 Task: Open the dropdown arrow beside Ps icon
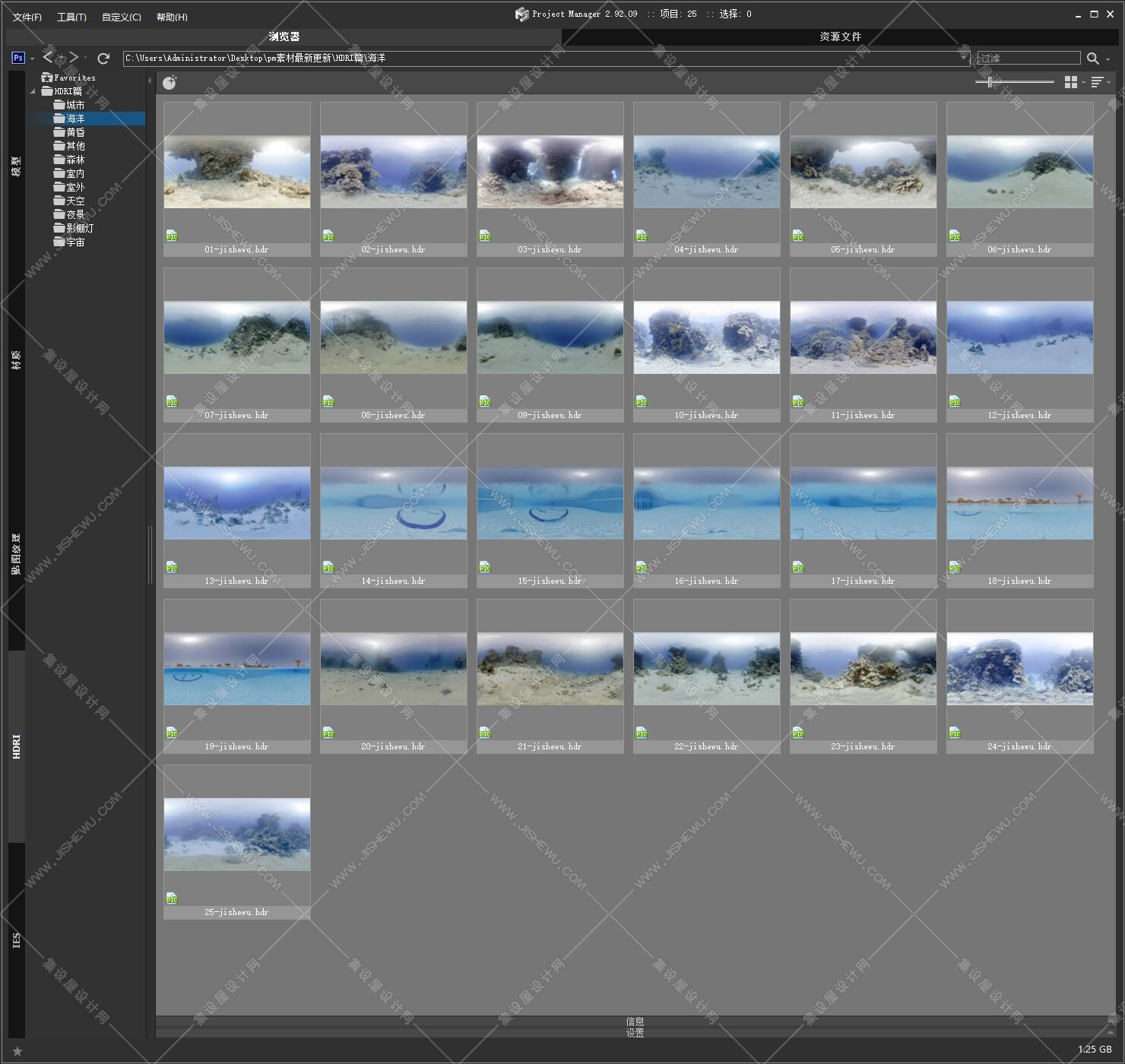pyautogui.click(x=33, y=59)
